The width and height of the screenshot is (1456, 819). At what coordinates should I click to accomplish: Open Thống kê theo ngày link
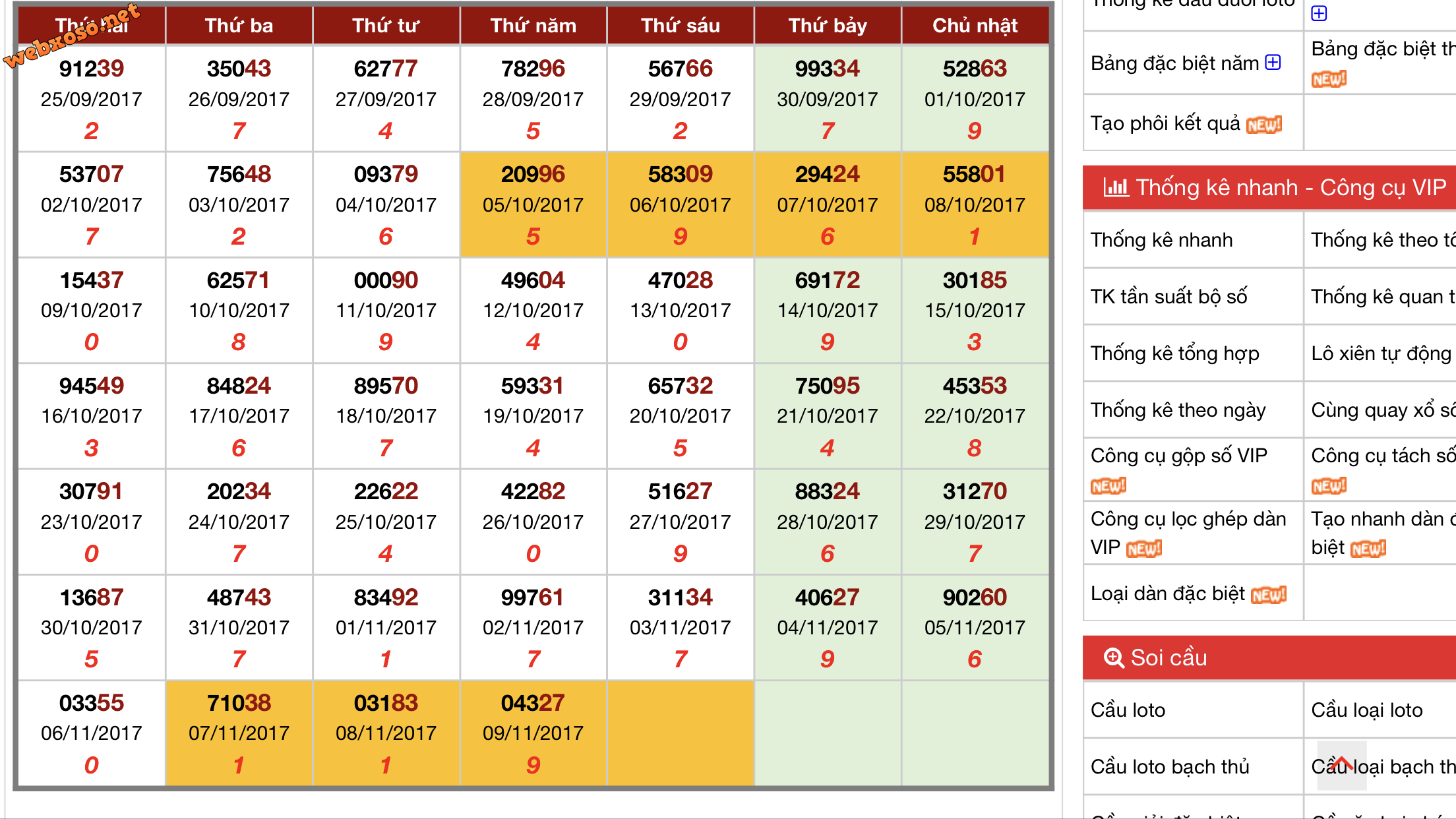tap(1178, 410)
